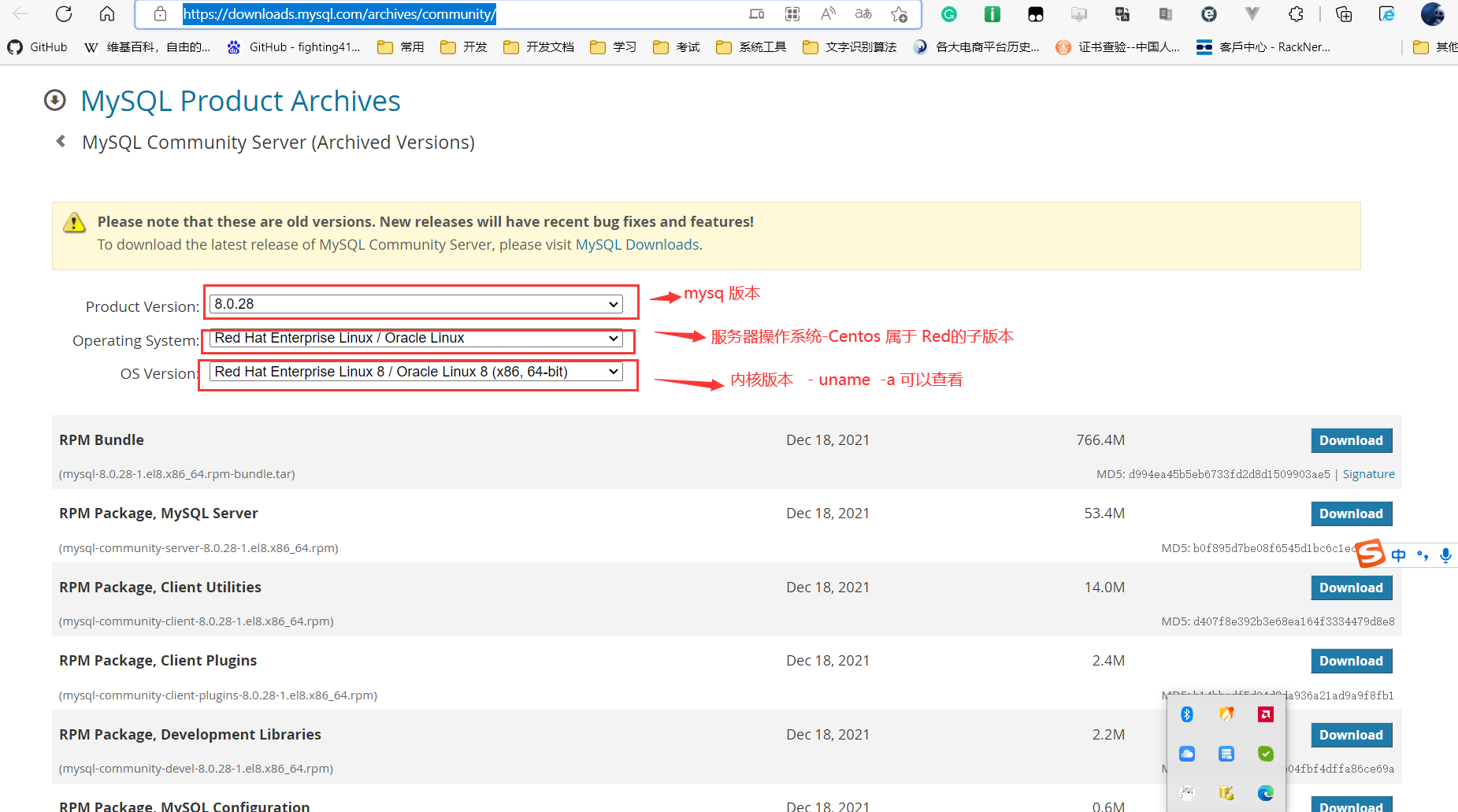Download RPM Package, MySQL Server
Screen dimensions: 1458x812
click(1351, 514)
